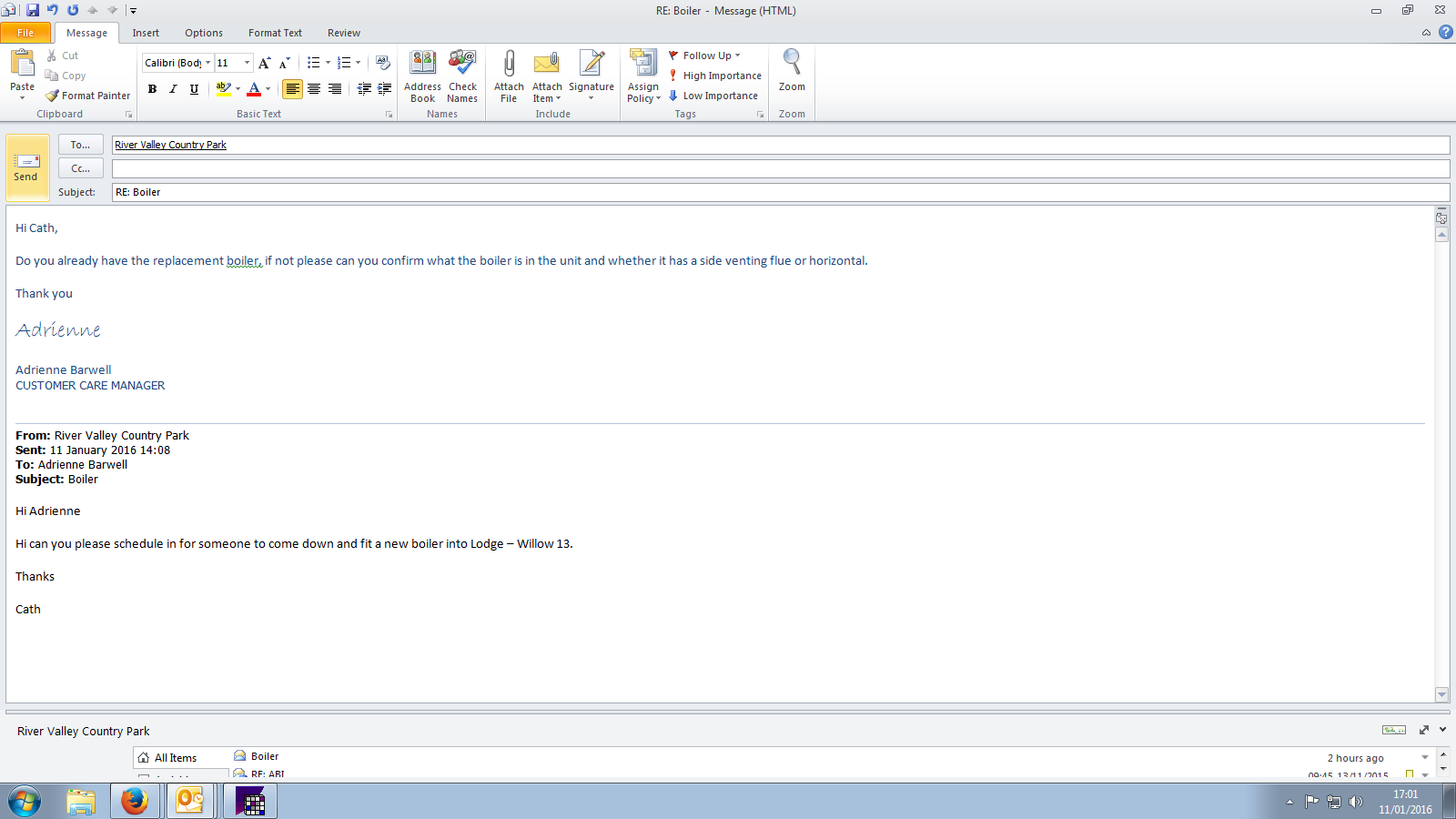Shrink the font size

(x=285, y=63)
